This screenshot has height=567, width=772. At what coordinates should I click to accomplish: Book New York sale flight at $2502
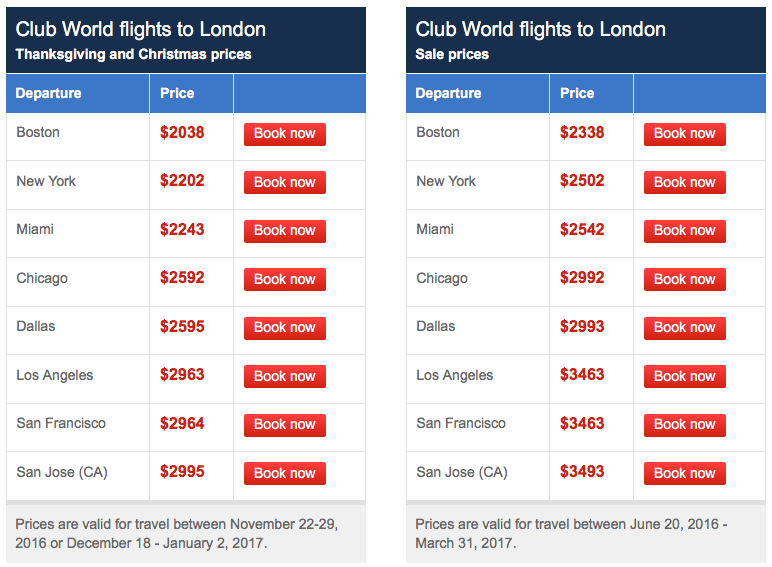point(684,182)
